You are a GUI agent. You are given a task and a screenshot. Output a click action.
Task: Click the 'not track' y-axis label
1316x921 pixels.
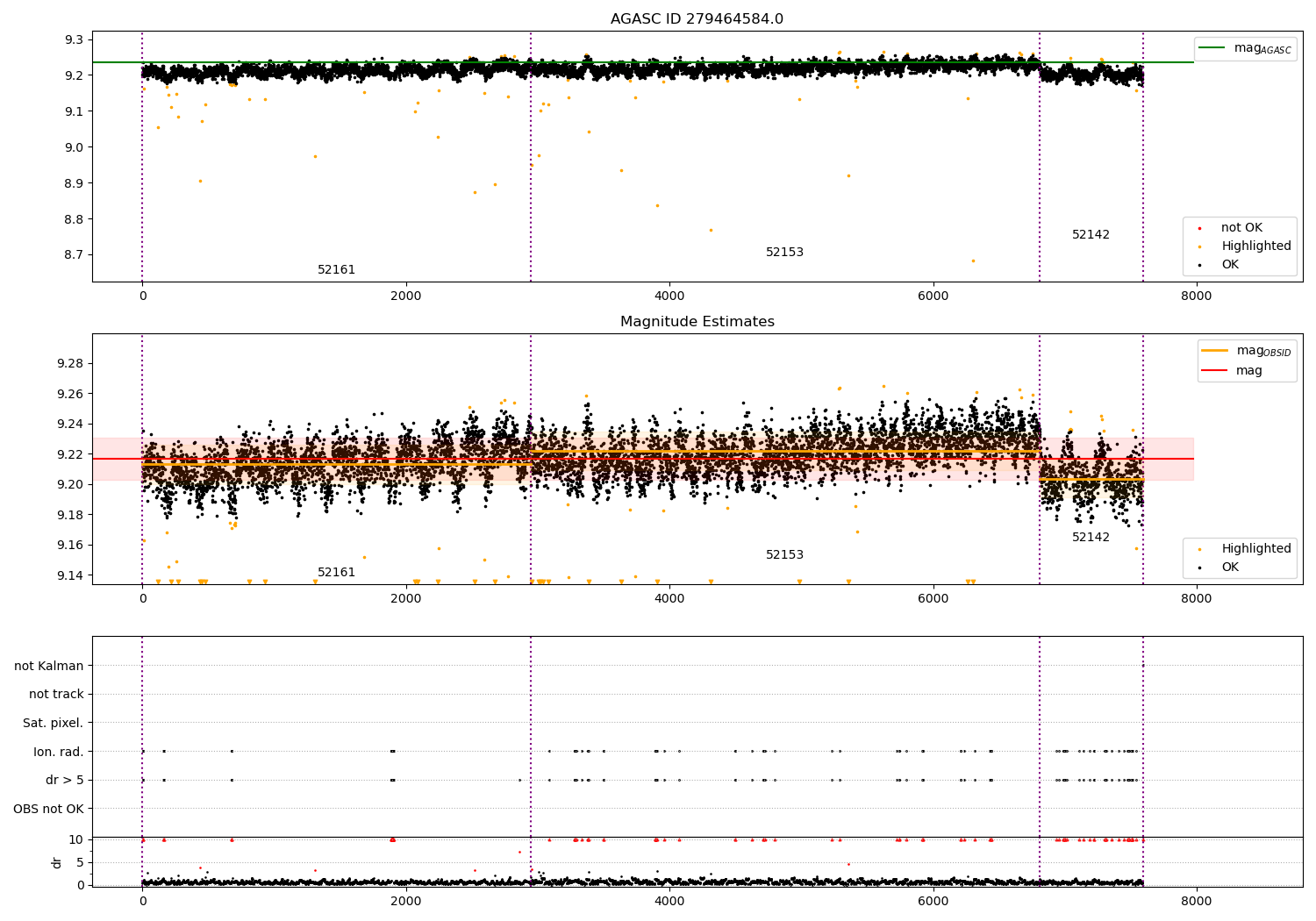56,695
